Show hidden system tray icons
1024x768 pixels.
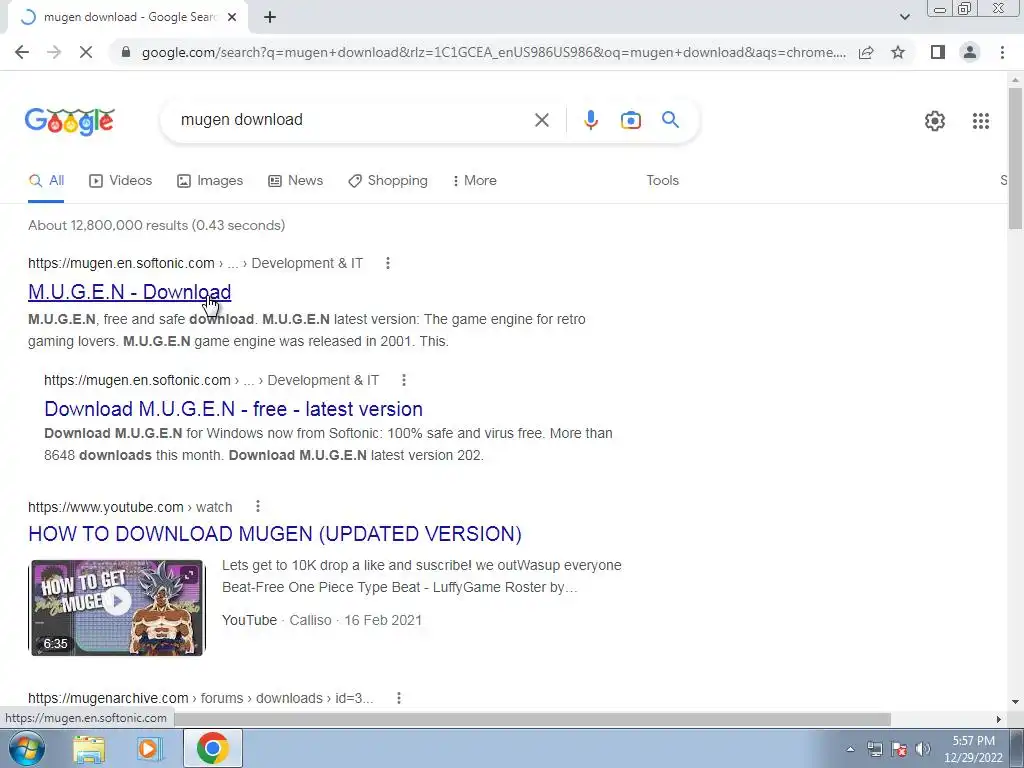click(x=850, y=749)
